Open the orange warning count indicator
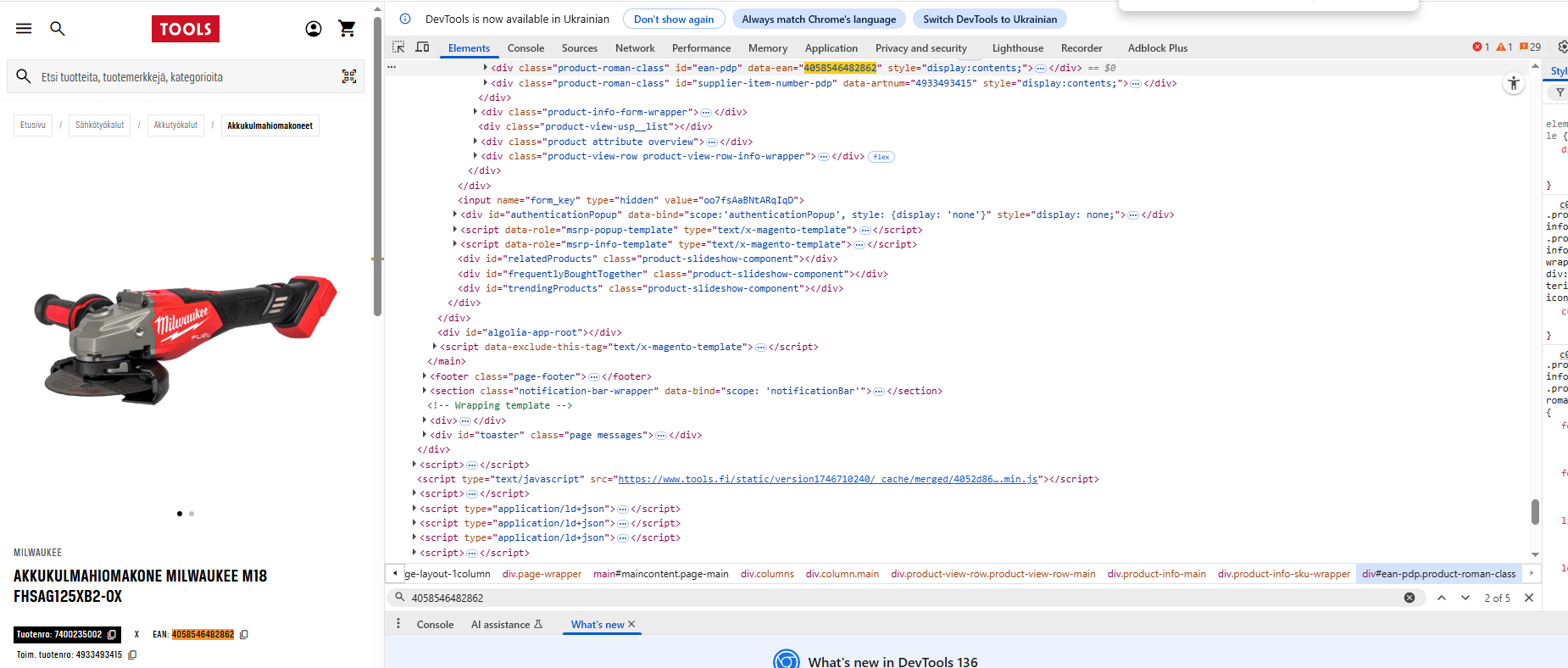The width and height of the screenshot is (1568, 668). tap(1504, 47)
